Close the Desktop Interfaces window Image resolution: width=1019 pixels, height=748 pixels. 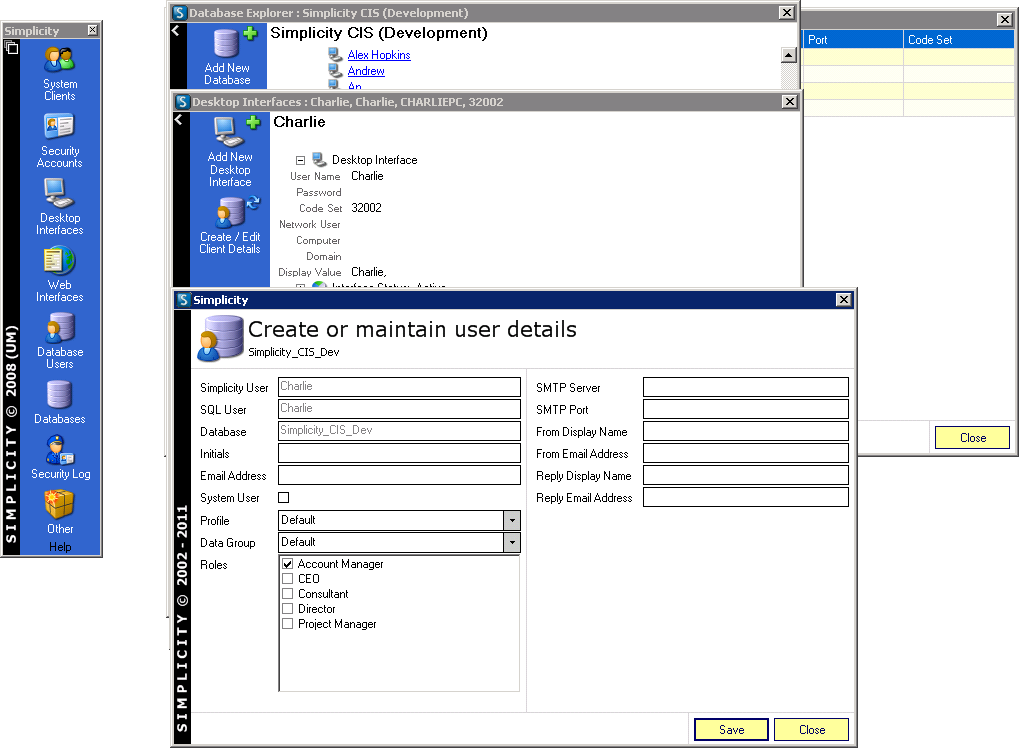tap(789, 101)
